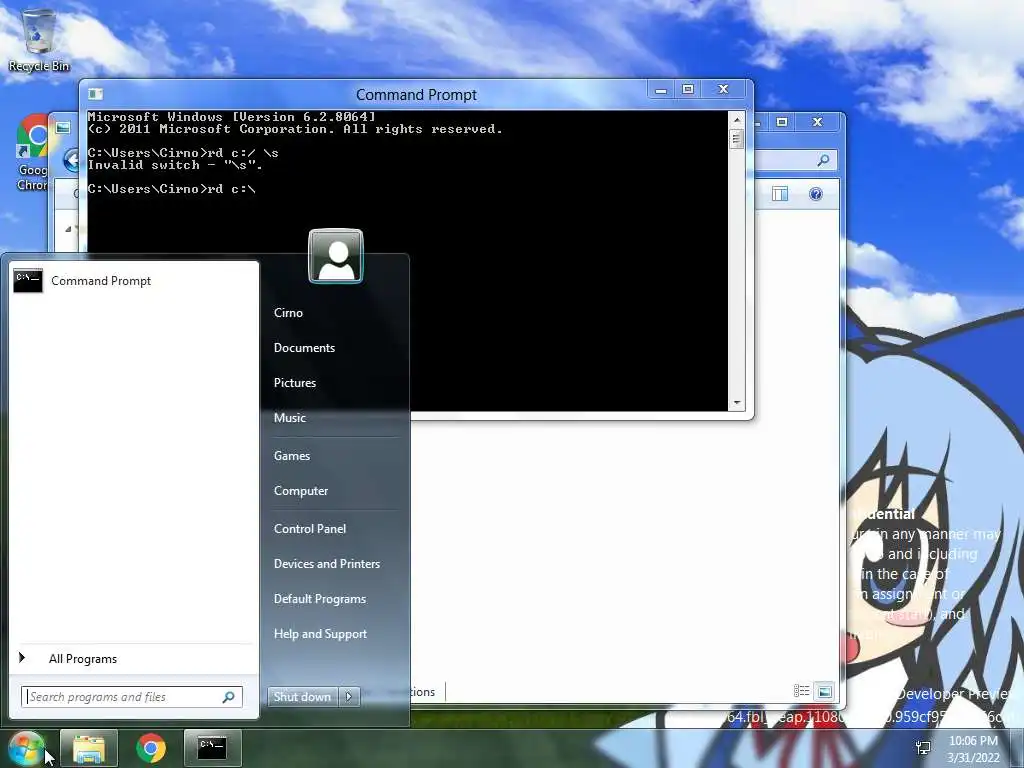
Task: Open Devices and Printers
Action: tap(327, 564)
